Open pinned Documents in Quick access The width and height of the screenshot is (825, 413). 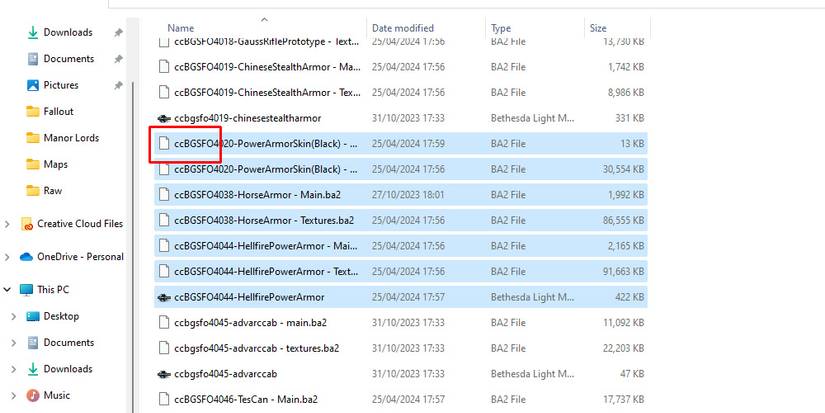point(68,59)
